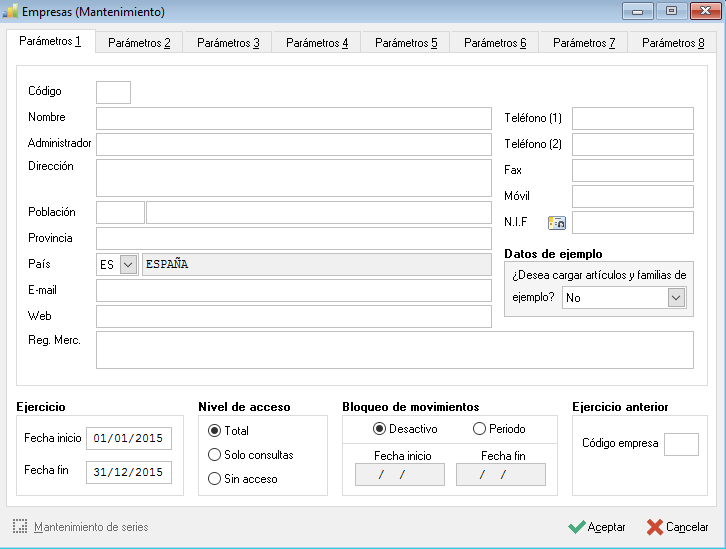Focus the Código input box
The height and width of the screenshot is (549, 726).
coord(113,92)
